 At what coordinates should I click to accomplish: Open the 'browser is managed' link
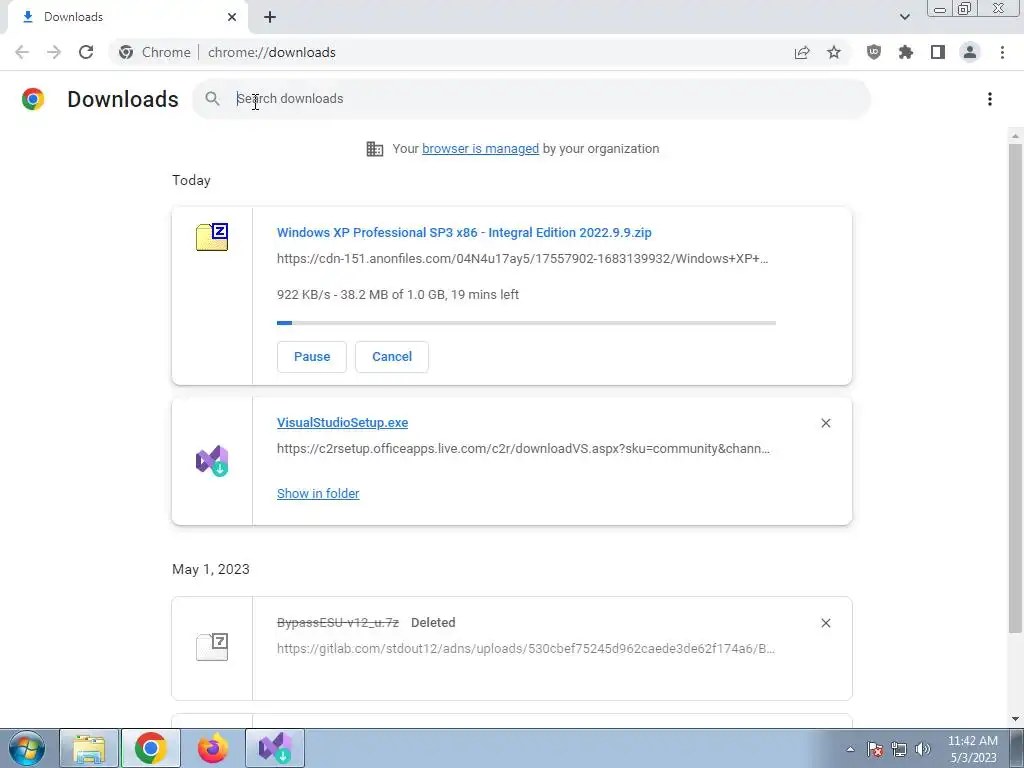click(480, 149)
